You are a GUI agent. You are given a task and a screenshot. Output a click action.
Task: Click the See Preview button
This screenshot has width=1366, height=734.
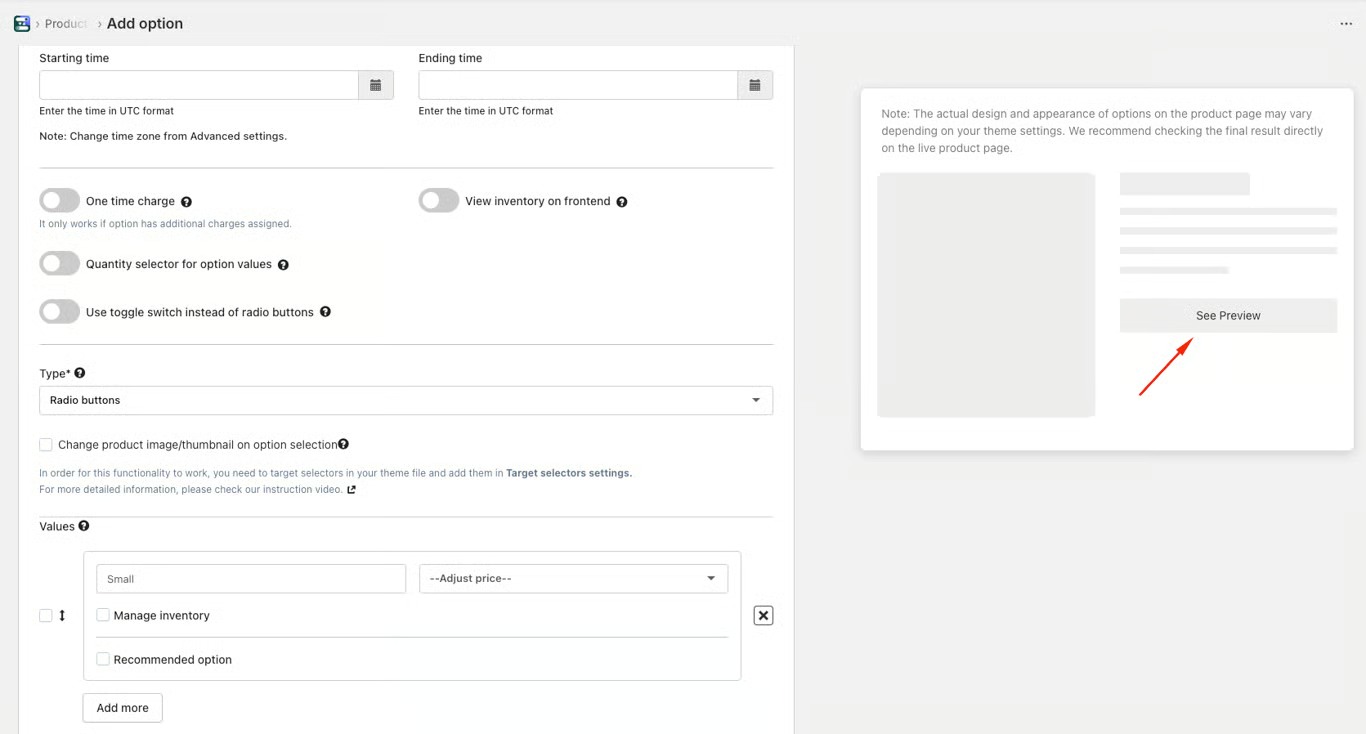[1228, 316]
